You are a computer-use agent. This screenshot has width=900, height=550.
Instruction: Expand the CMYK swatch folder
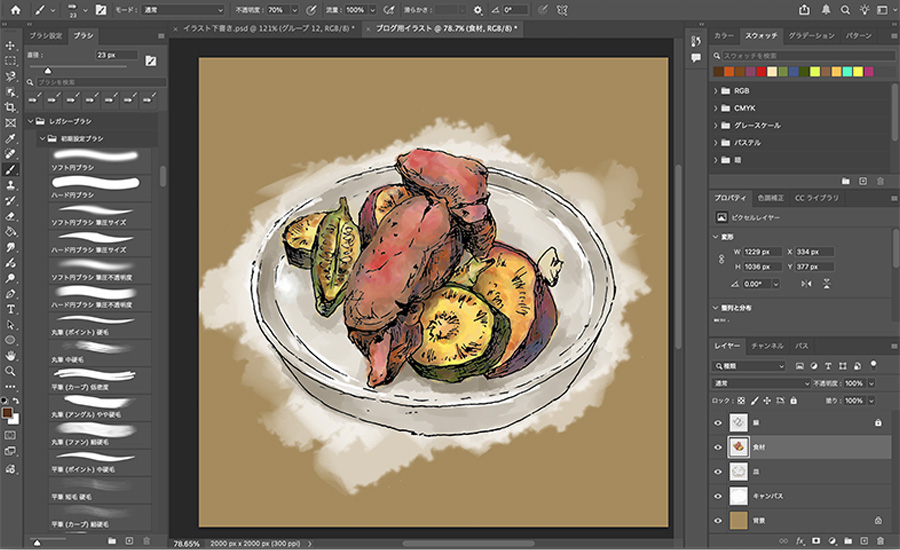[717, 108]
